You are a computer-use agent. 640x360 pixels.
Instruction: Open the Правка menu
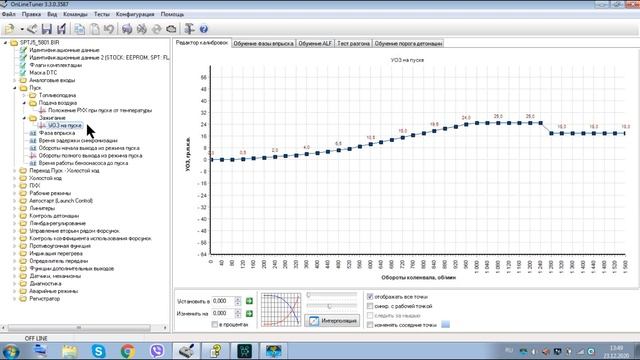(x=31, y=14)
